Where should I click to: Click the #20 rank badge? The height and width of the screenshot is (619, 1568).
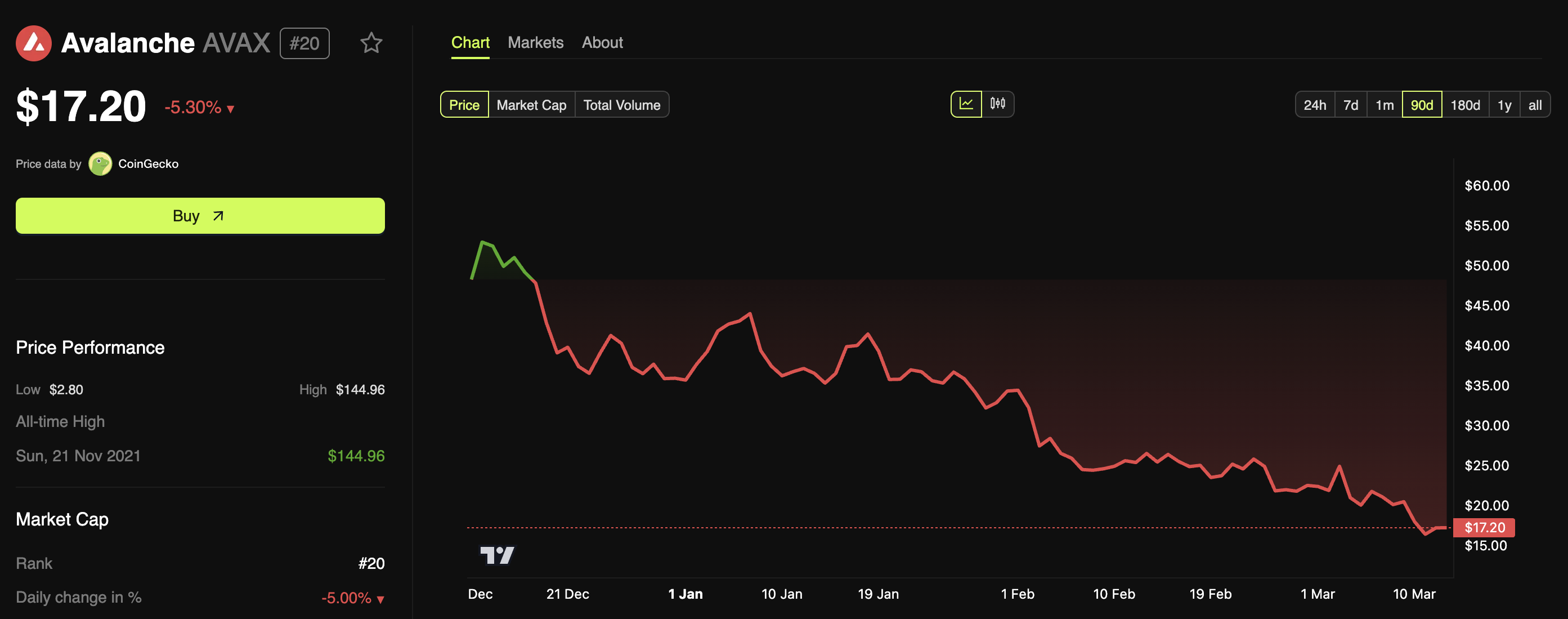304,43
